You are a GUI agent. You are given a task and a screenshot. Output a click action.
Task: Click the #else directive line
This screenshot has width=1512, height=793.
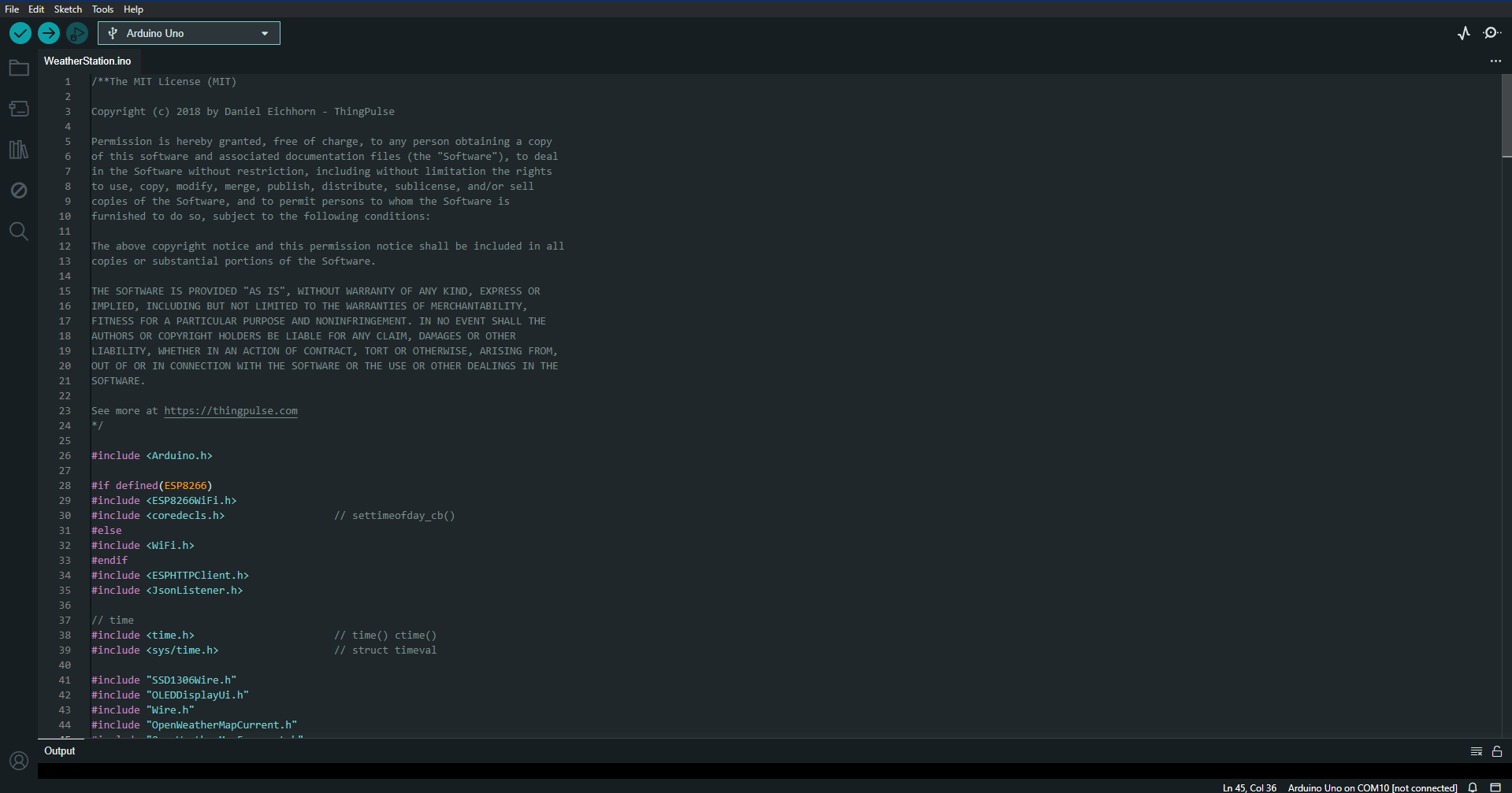click(x=106, y=531)
